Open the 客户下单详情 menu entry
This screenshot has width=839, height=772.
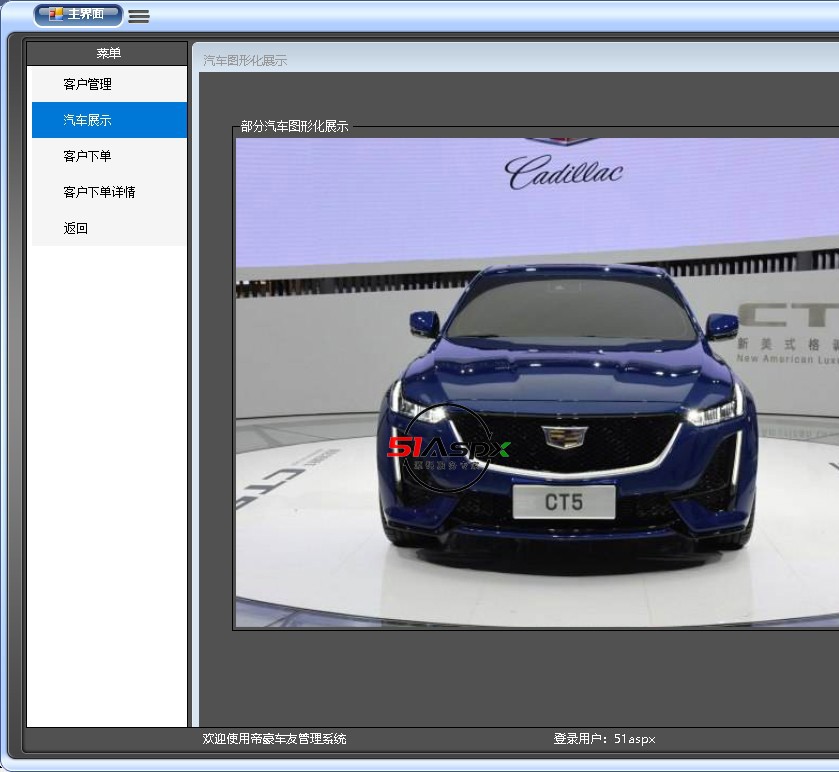click(99, 192)
